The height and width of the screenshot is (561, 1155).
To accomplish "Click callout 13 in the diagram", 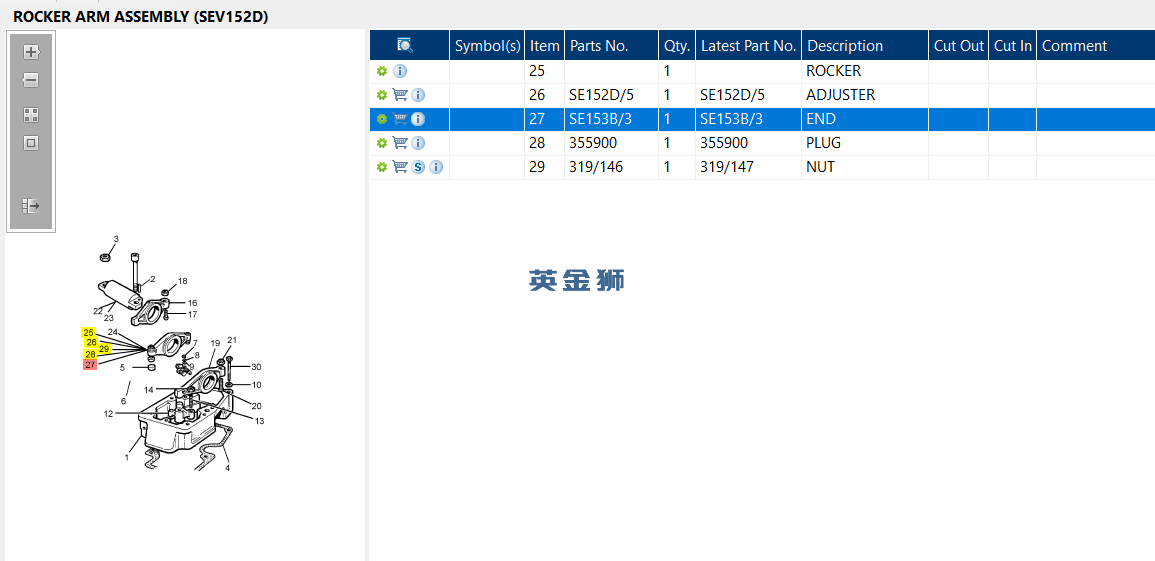I will coord(259,421).
